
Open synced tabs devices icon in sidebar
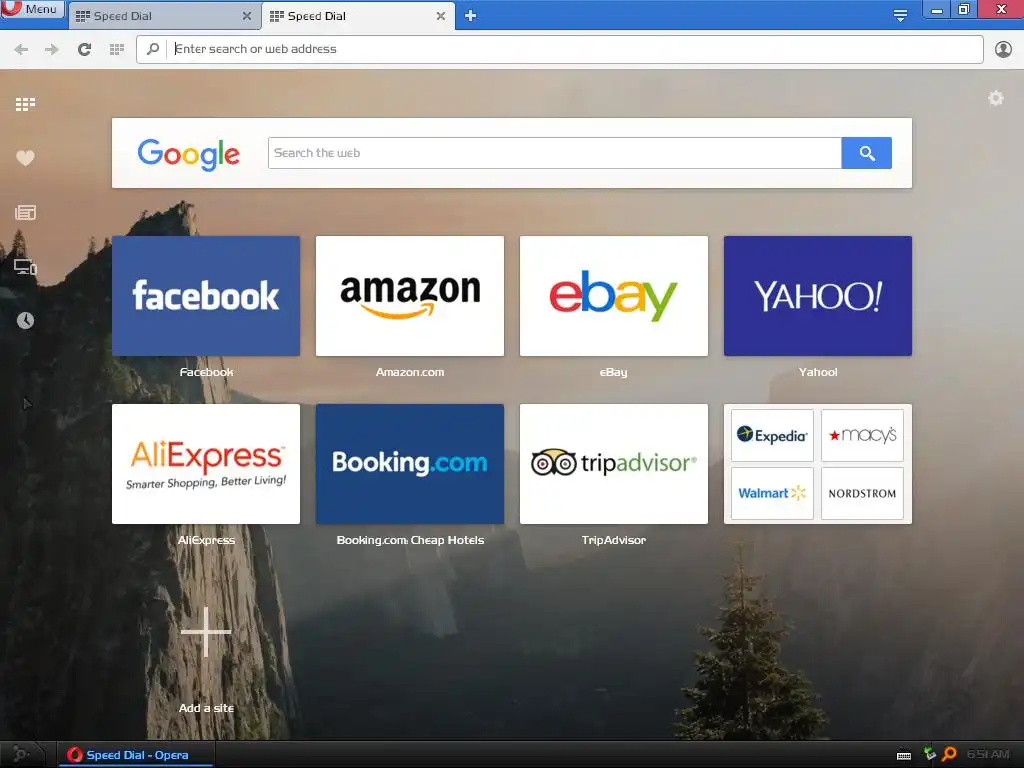coord(25,266)
